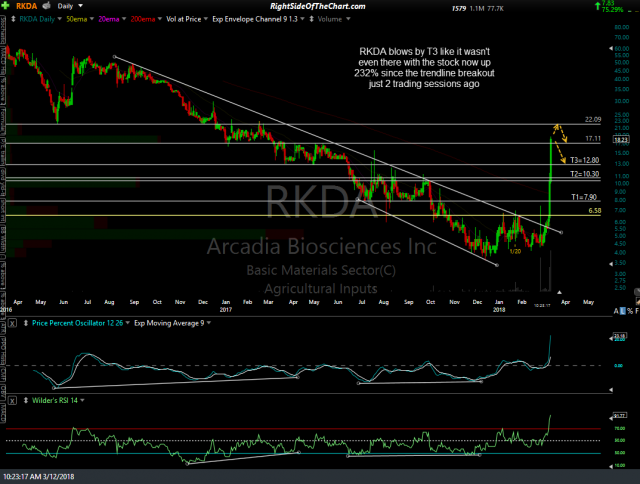Image resolution: width=640 pixels, height=484 pixels.
Task: Click the price axis arrow beside 3.50
Action: click(611, 264)
